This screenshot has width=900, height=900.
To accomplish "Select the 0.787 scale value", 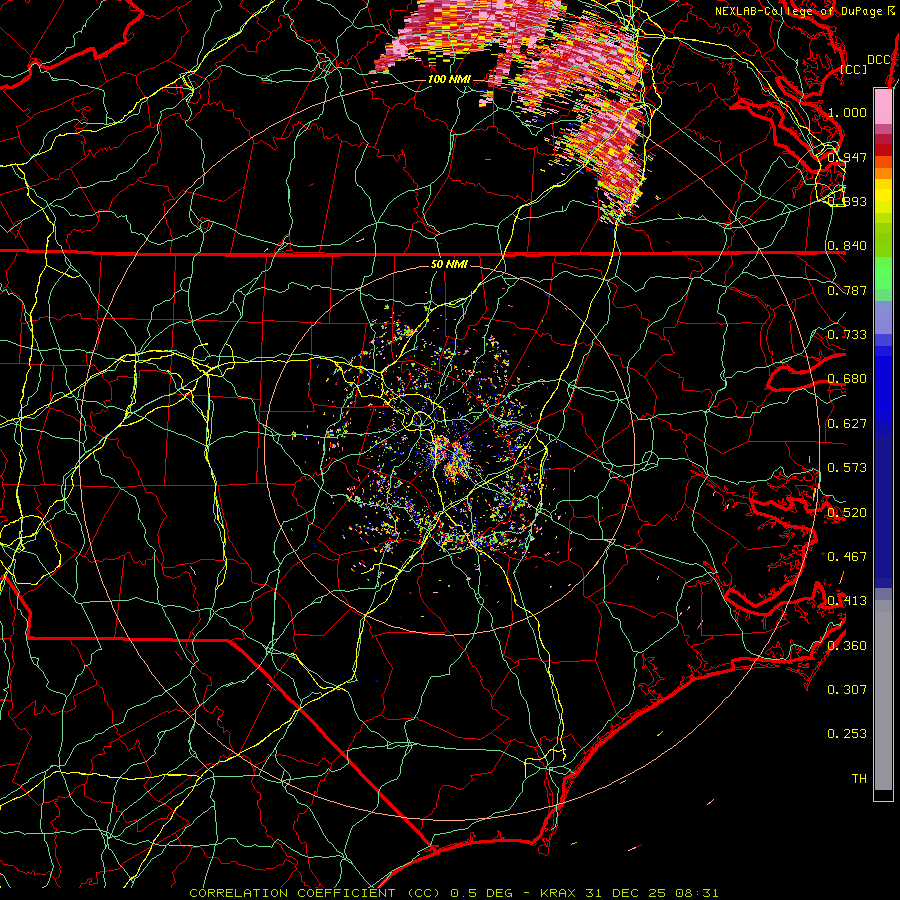I will (847, 290).
